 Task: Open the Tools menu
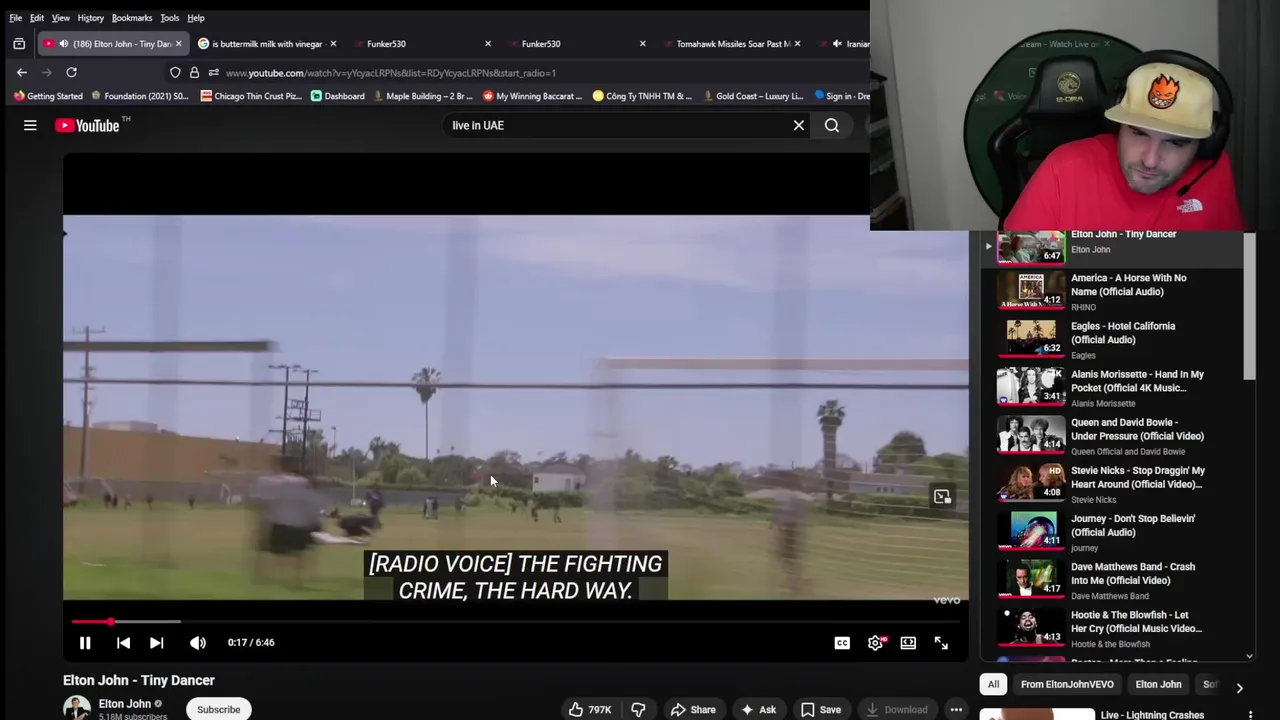(x=170, y=18)
